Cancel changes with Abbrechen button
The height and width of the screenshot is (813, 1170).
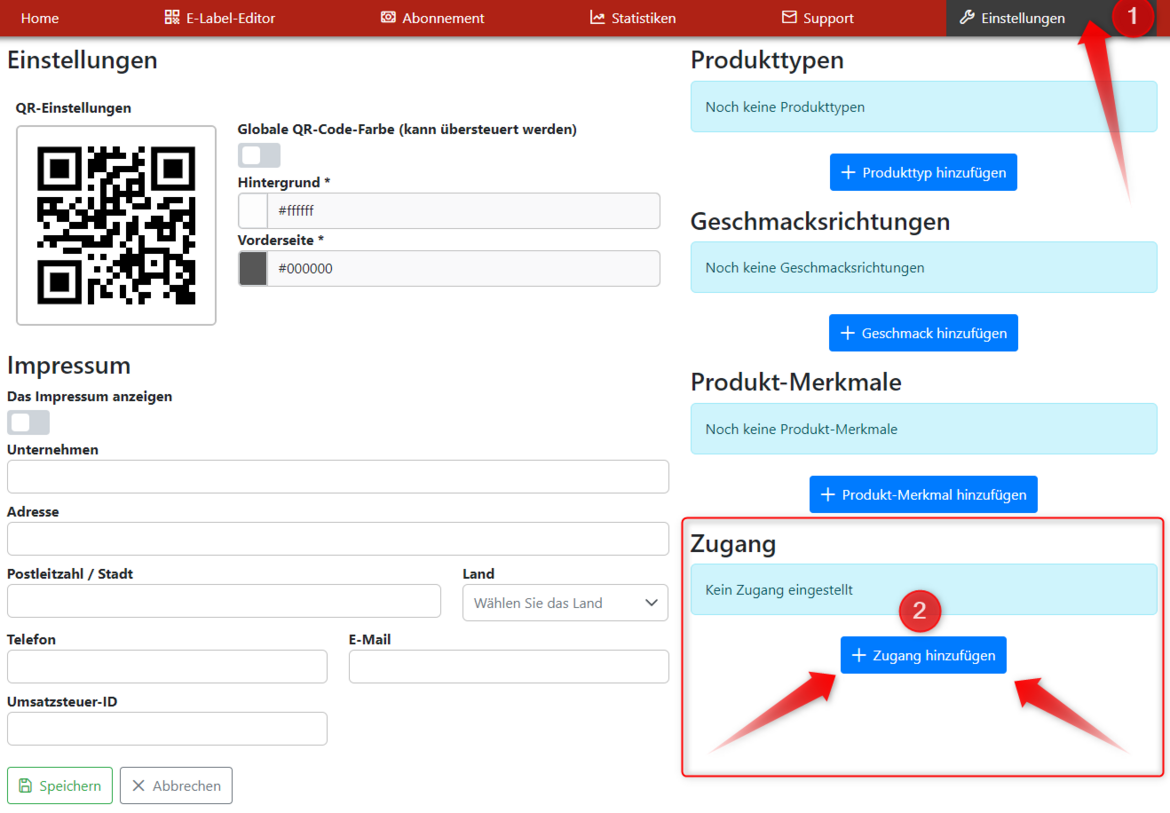coord(176,785)
